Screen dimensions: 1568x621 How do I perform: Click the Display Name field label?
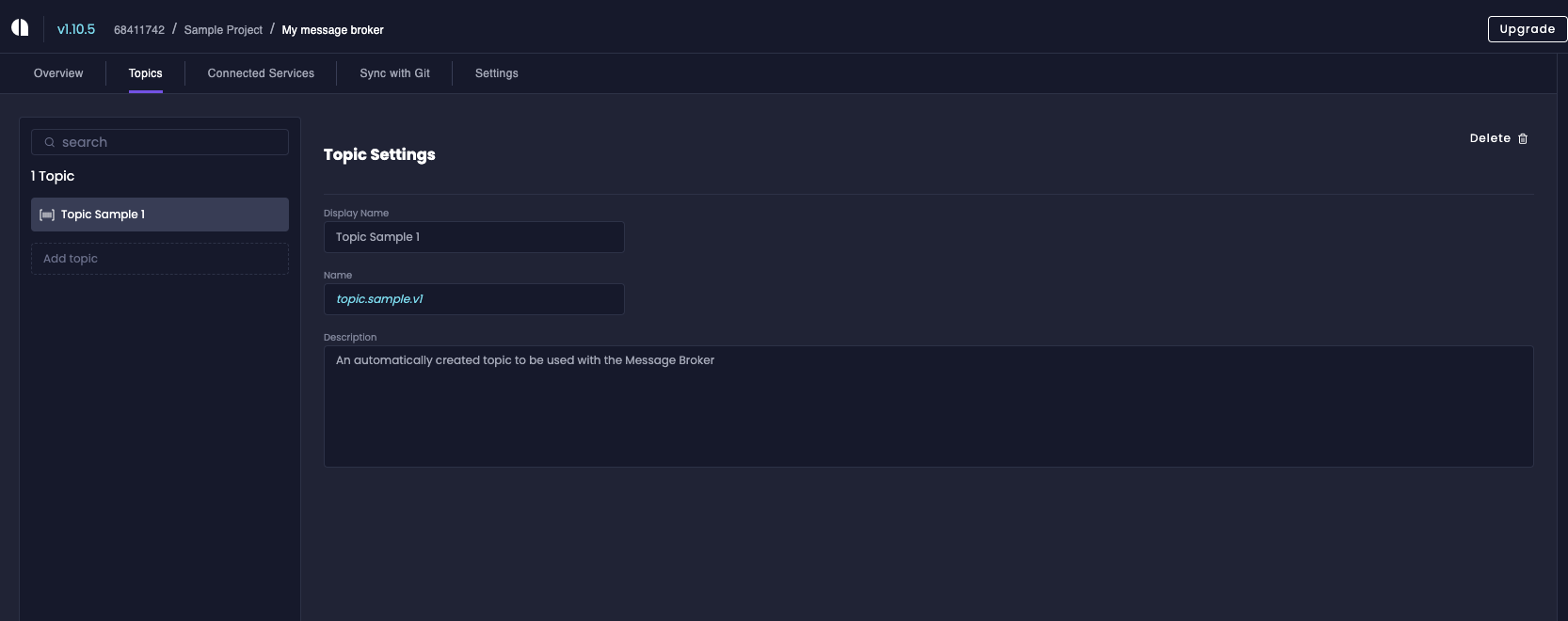point(356,214)
